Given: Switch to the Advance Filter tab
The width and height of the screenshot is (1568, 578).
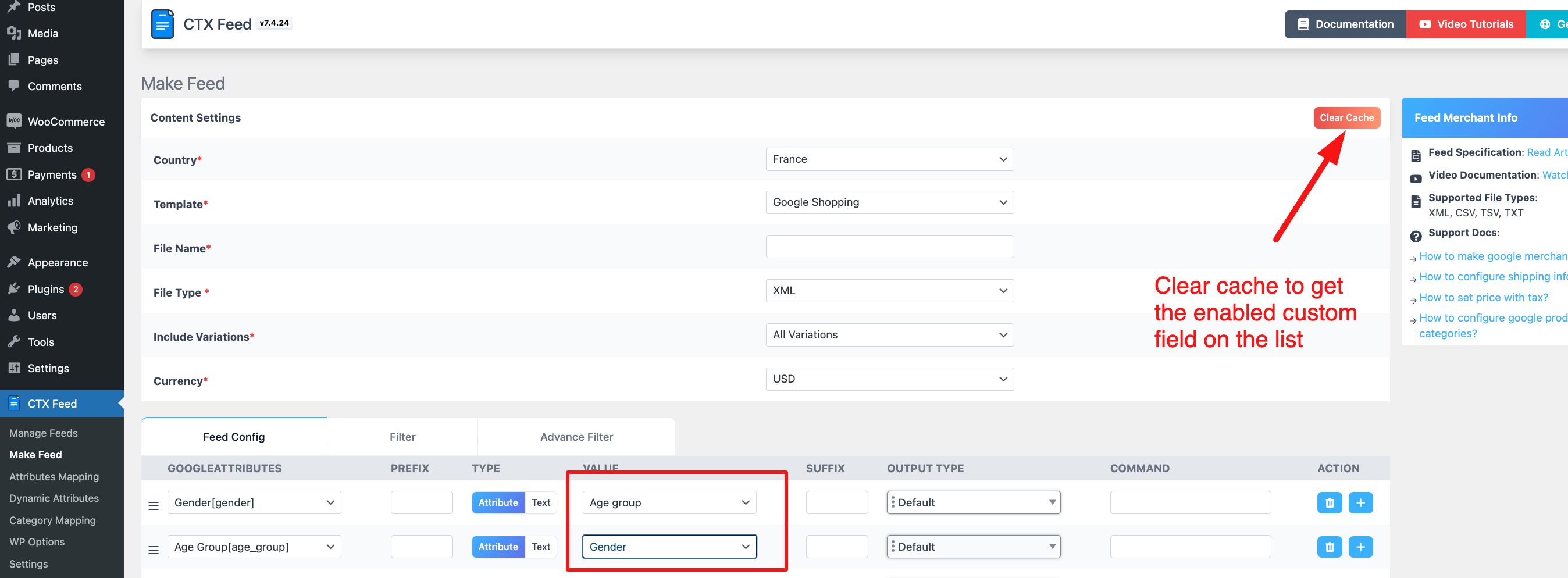Looking at the screenshot, I should [x=576, y=437].
